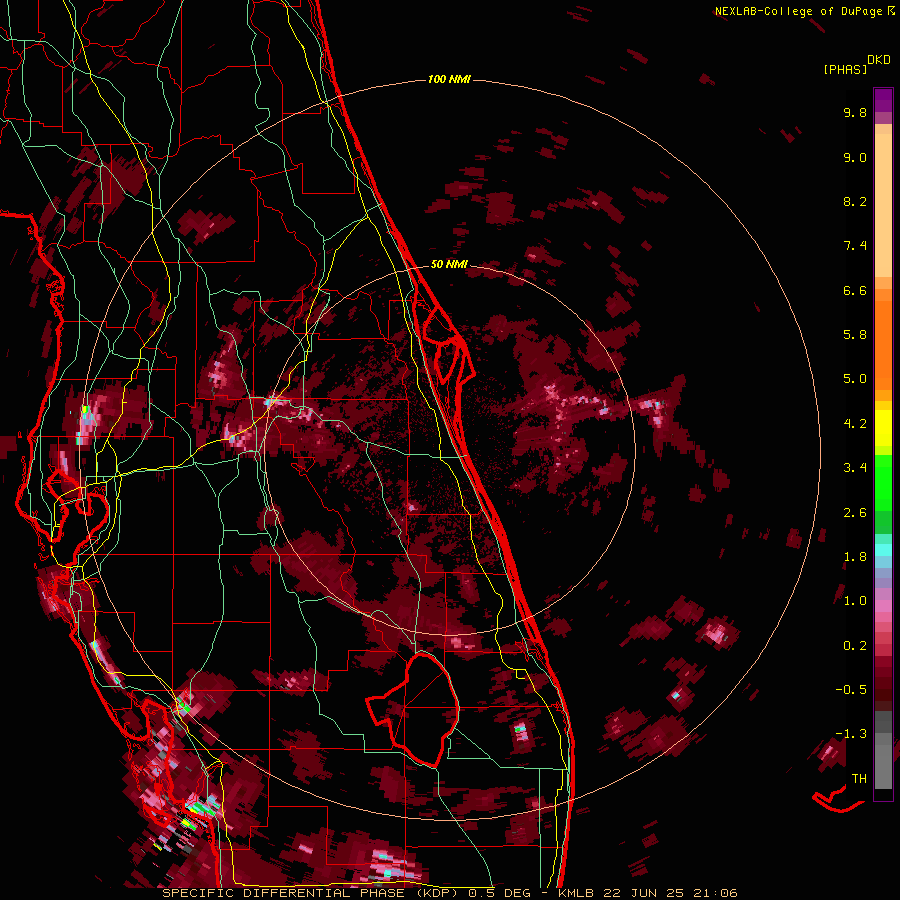900x900 pixels.
Task: Click the 50 NMI range ring label
Action: click(x=449, y=264)
